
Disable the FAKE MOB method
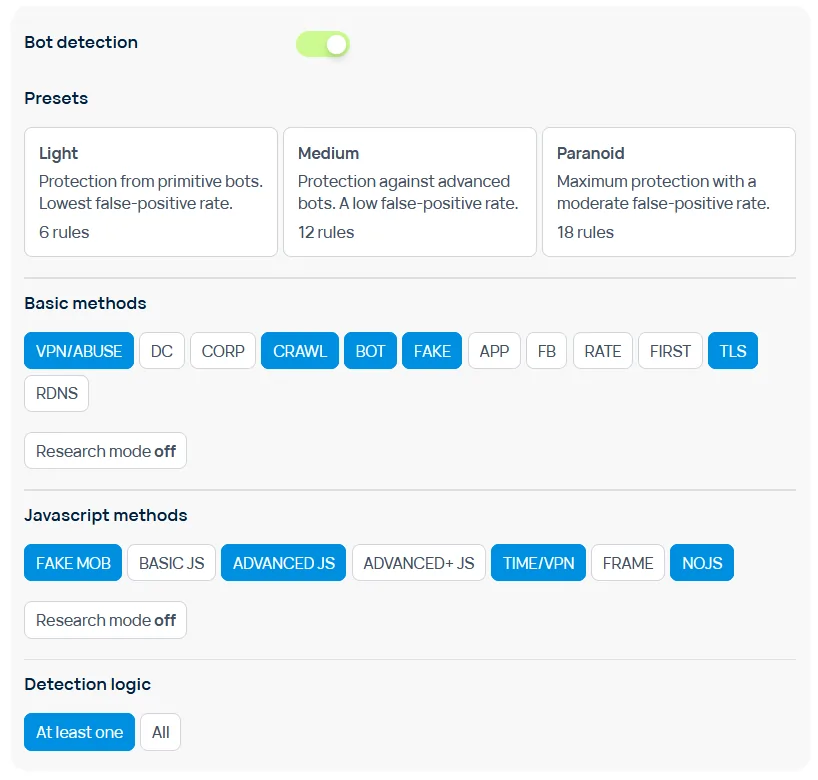(x=73, y=562)
